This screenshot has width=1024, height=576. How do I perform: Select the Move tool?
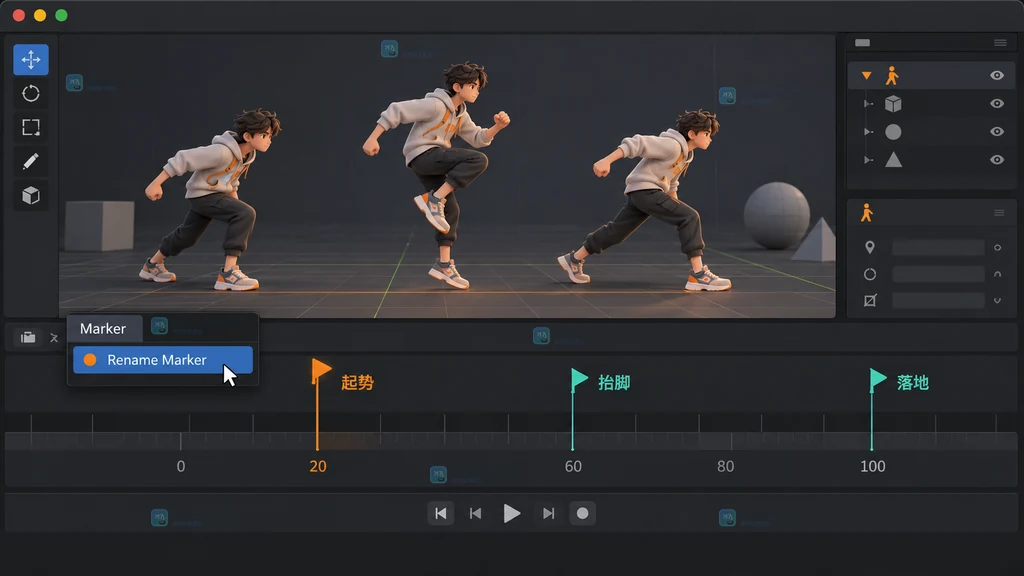click(x=31, y=59)
